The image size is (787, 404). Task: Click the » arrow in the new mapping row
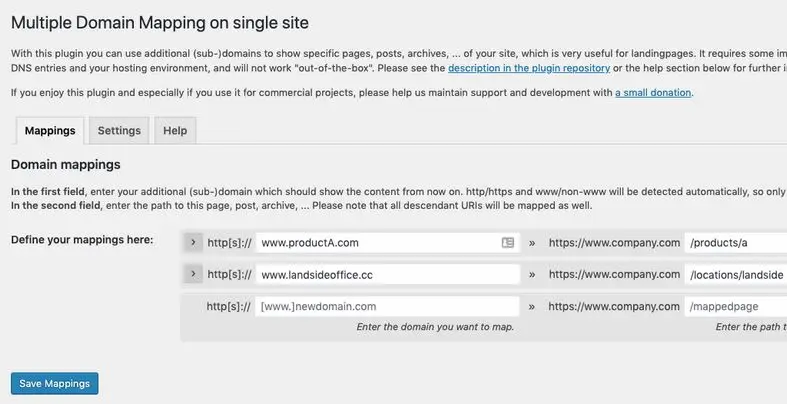tap(532, 307)
